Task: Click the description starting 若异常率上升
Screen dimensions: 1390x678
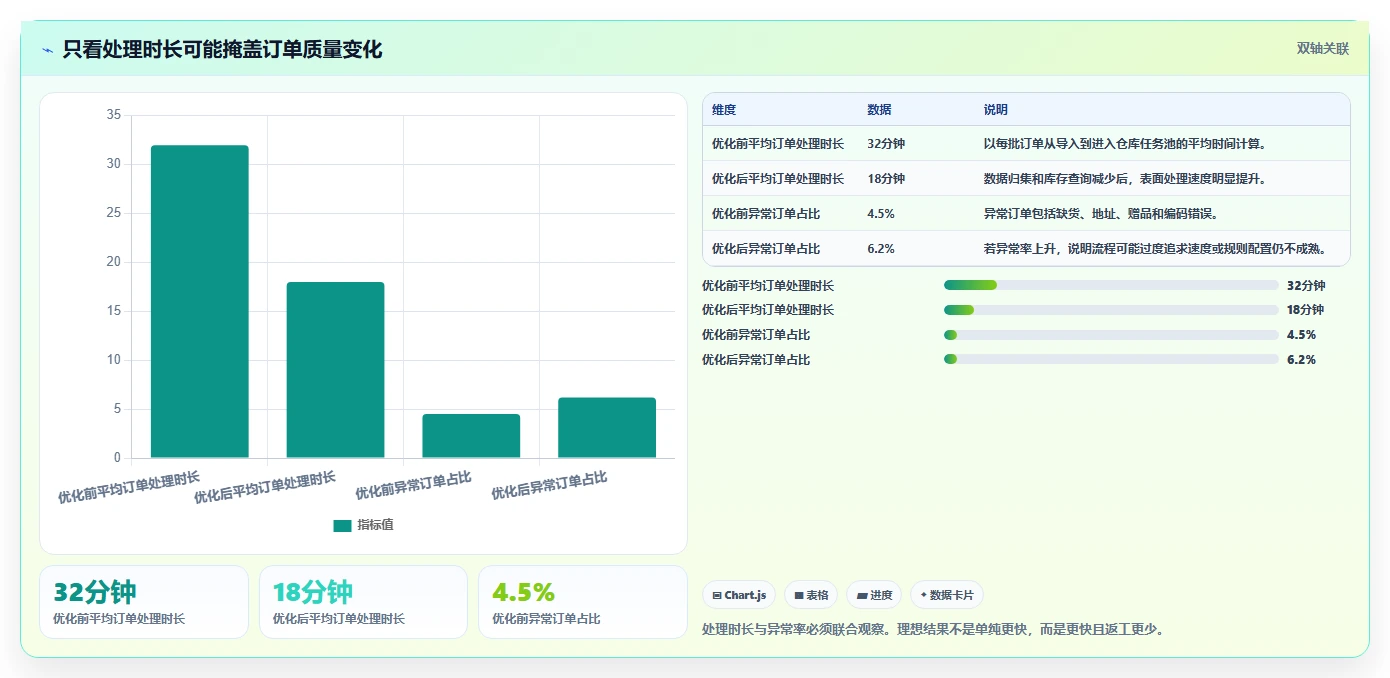Action: 1155,249
